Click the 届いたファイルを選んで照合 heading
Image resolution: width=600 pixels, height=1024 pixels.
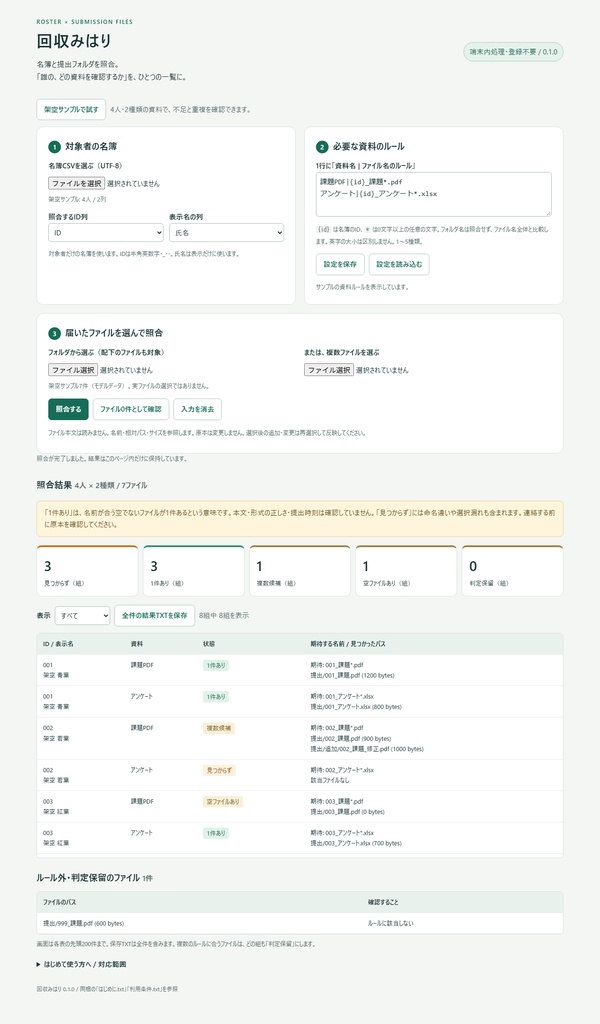pyautogui.click(x=114, y=333)
